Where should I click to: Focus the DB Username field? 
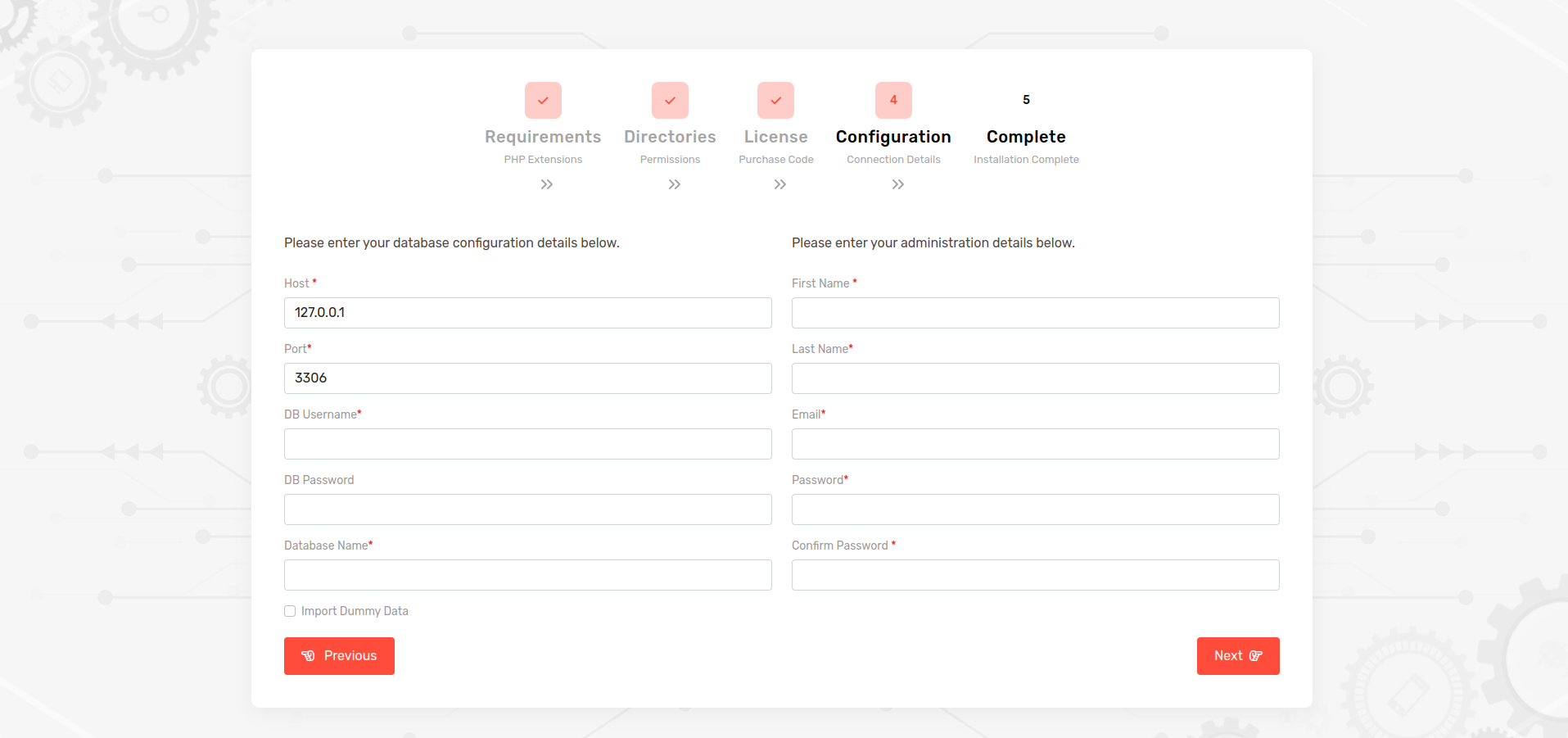527,444
